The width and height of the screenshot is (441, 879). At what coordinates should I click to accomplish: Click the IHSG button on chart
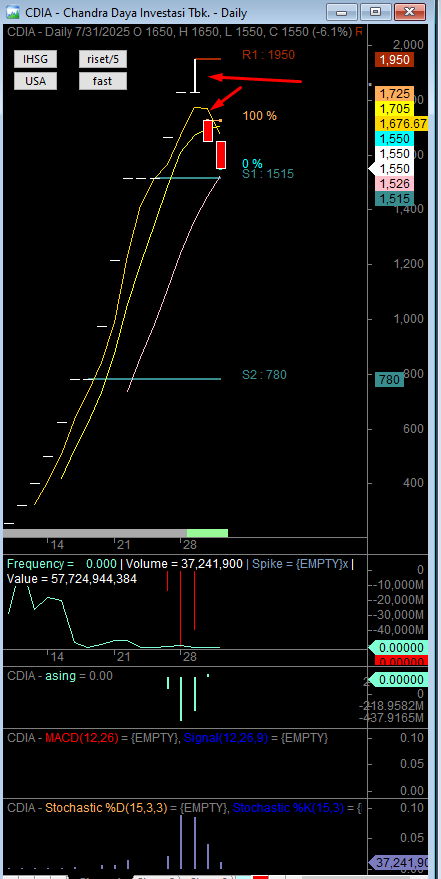(35, 58)
